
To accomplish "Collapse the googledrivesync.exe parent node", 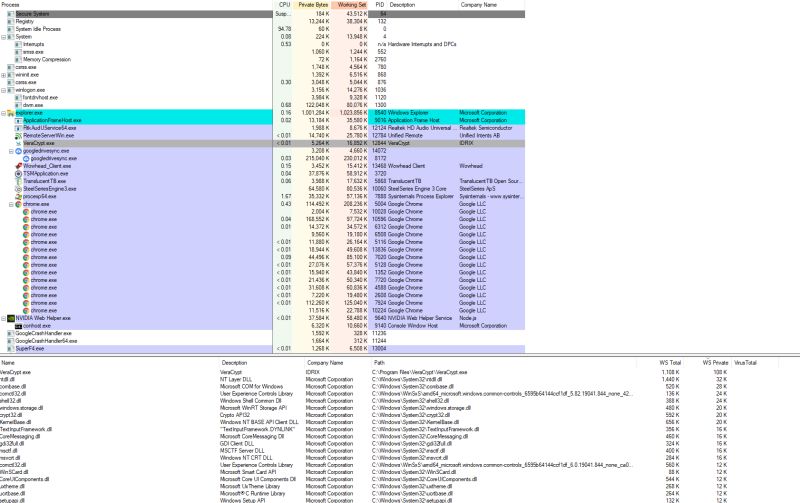I will [x=11, y=151].
